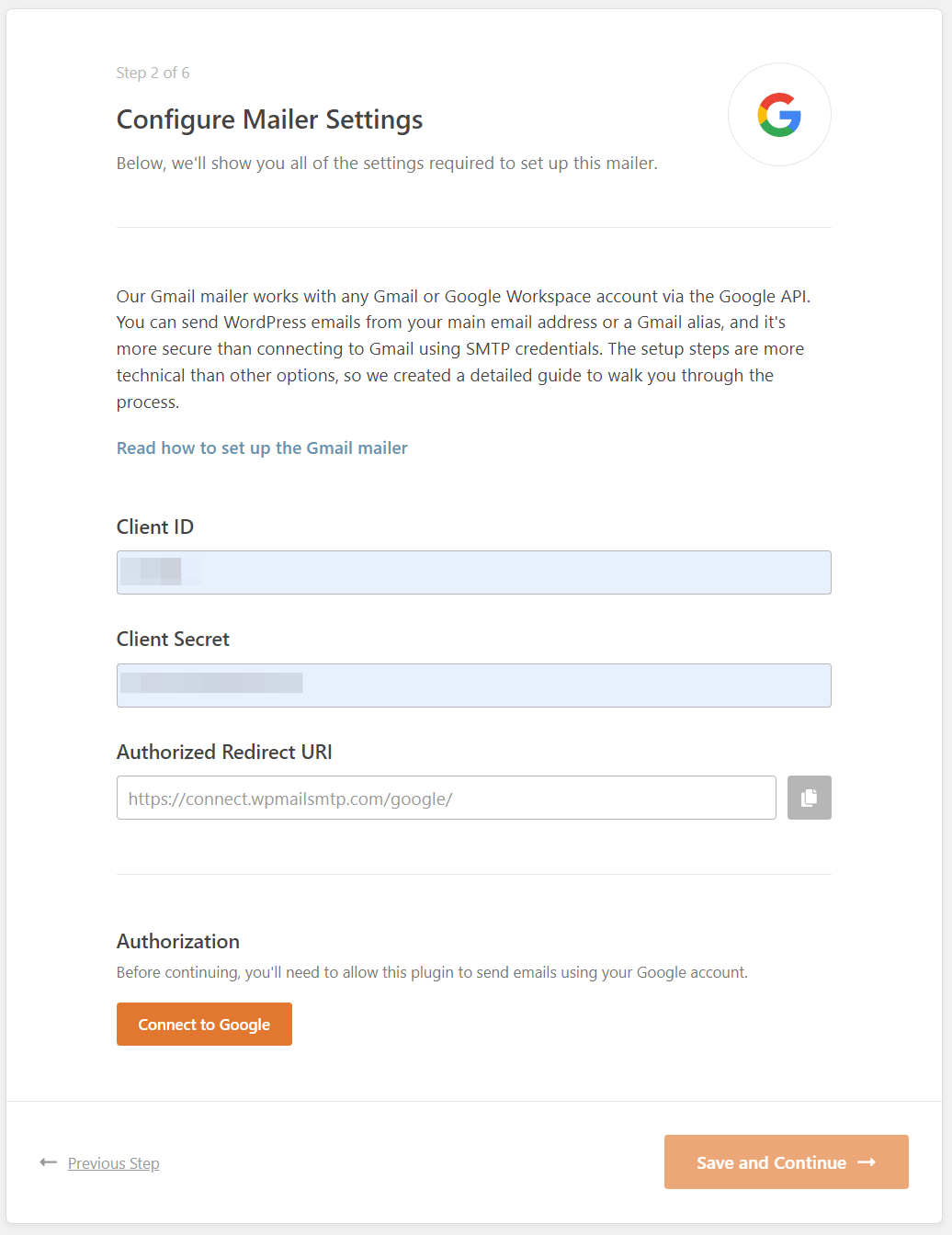Screen dimensions: 952x1235
Task: Focus the Authorized Redirect URI text box
Action: click(446, 798)
